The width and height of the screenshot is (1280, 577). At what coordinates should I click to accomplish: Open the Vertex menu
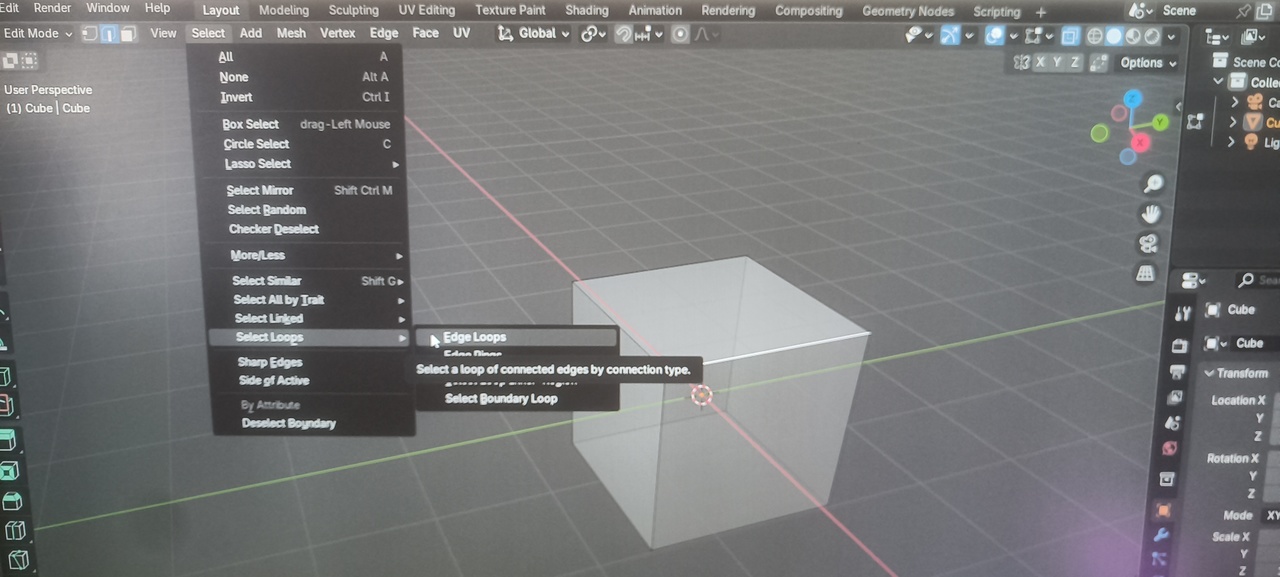coord(337,33)
